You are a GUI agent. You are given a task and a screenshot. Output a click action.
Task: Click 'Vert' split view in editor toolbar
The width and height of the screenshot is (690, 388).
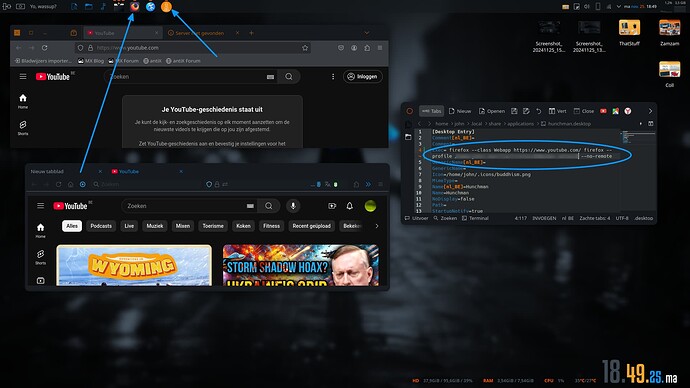coord(558,111)
